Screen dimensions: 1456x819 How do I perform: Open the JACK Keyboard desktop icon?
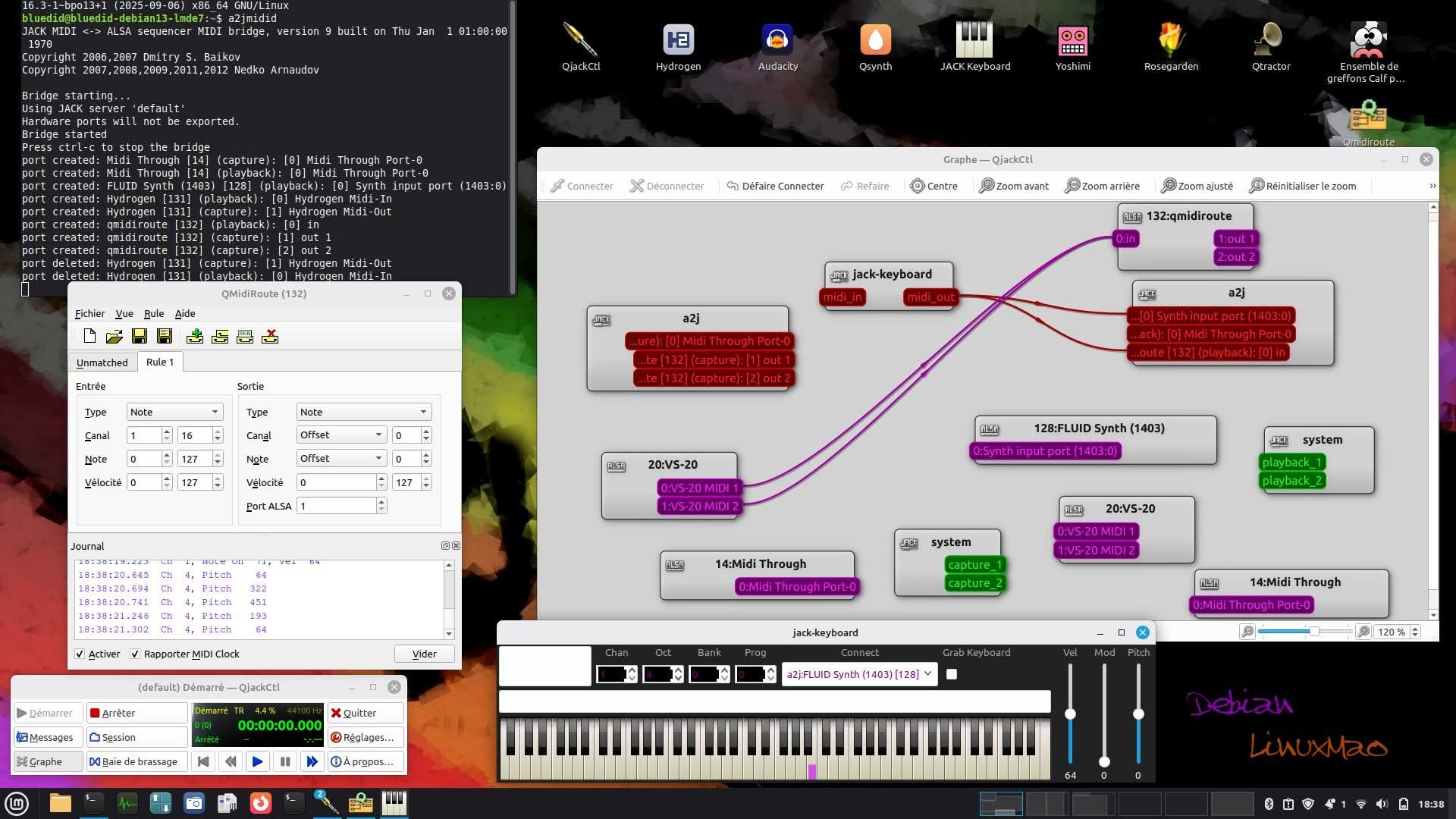pos(975,46)
